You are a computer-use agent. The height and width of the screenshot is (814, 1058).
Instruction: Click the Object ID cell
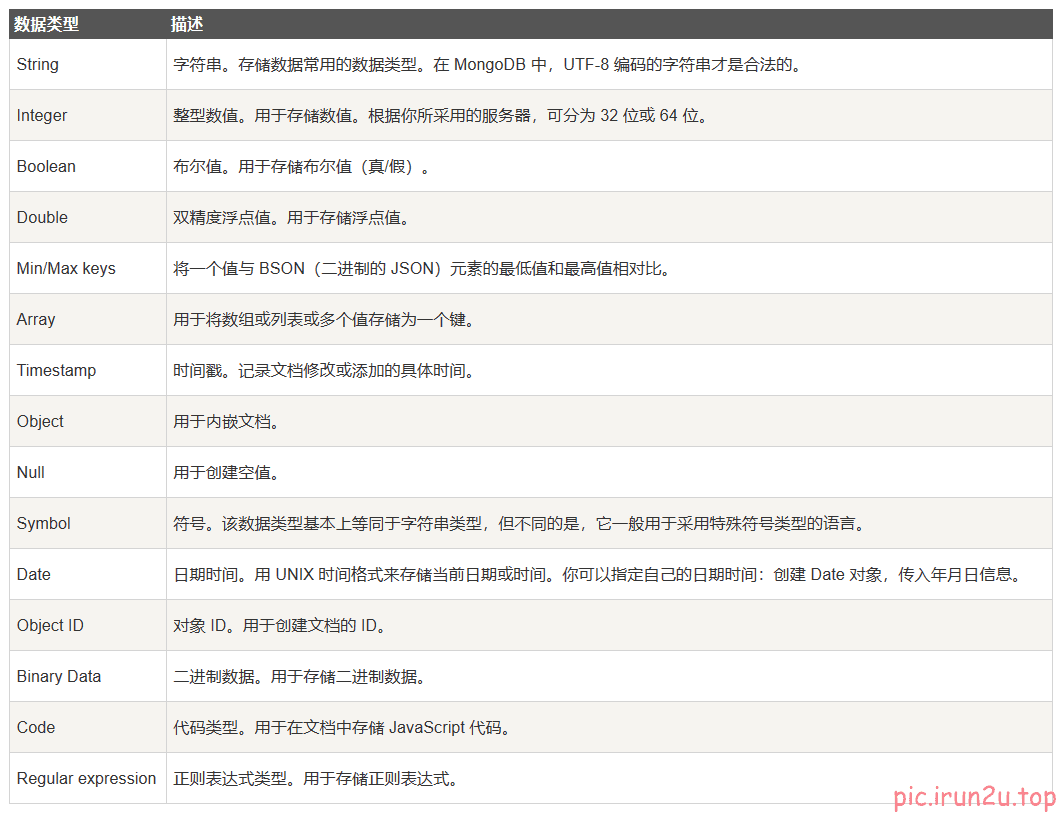coord(50,626)
